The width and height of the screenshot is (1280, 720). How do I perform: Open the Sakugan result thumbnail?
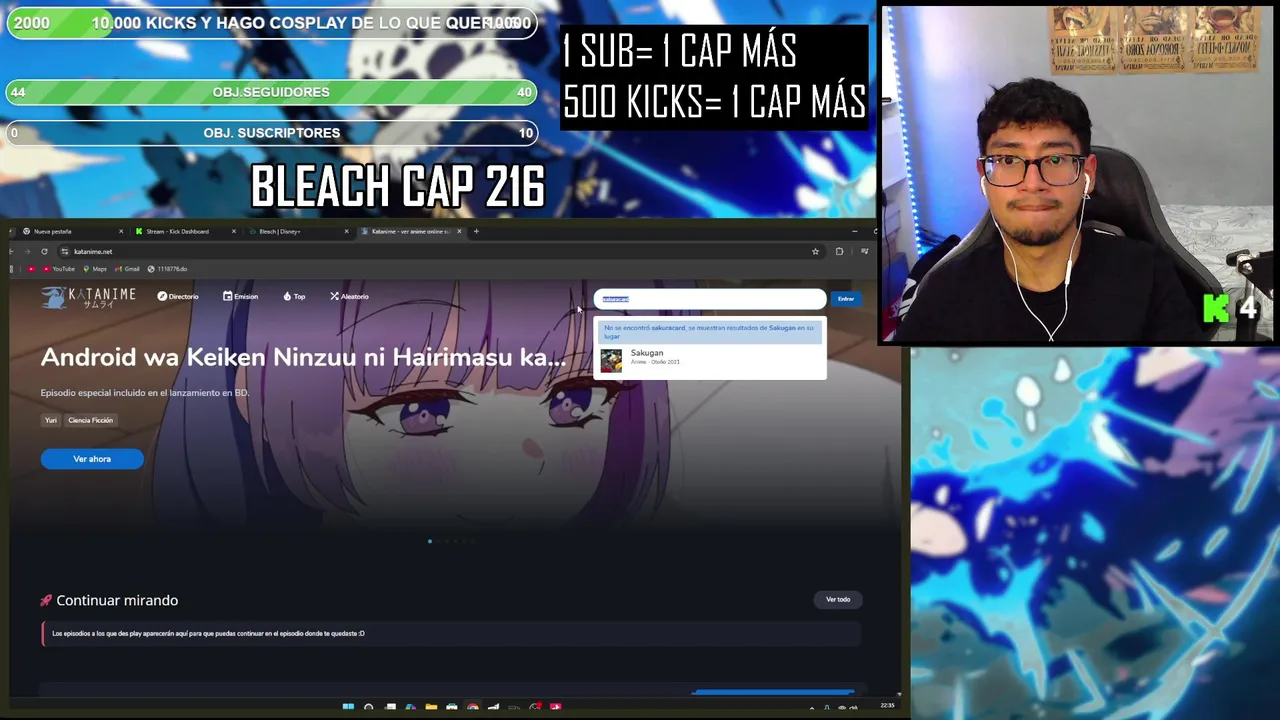click(x=611, y=359)
